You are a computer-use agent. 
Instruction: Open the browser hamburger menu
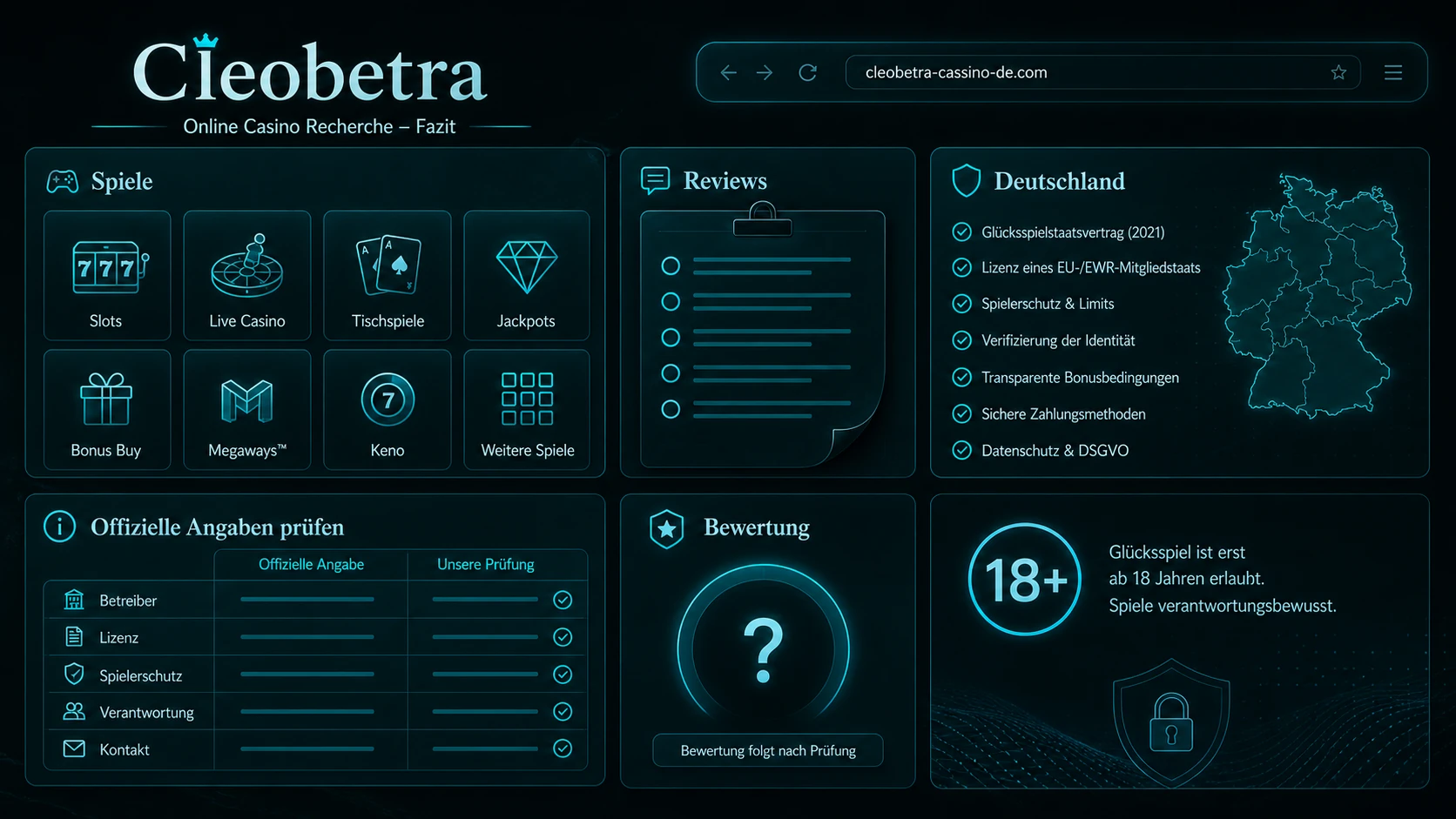click(x=1393, y=72)
